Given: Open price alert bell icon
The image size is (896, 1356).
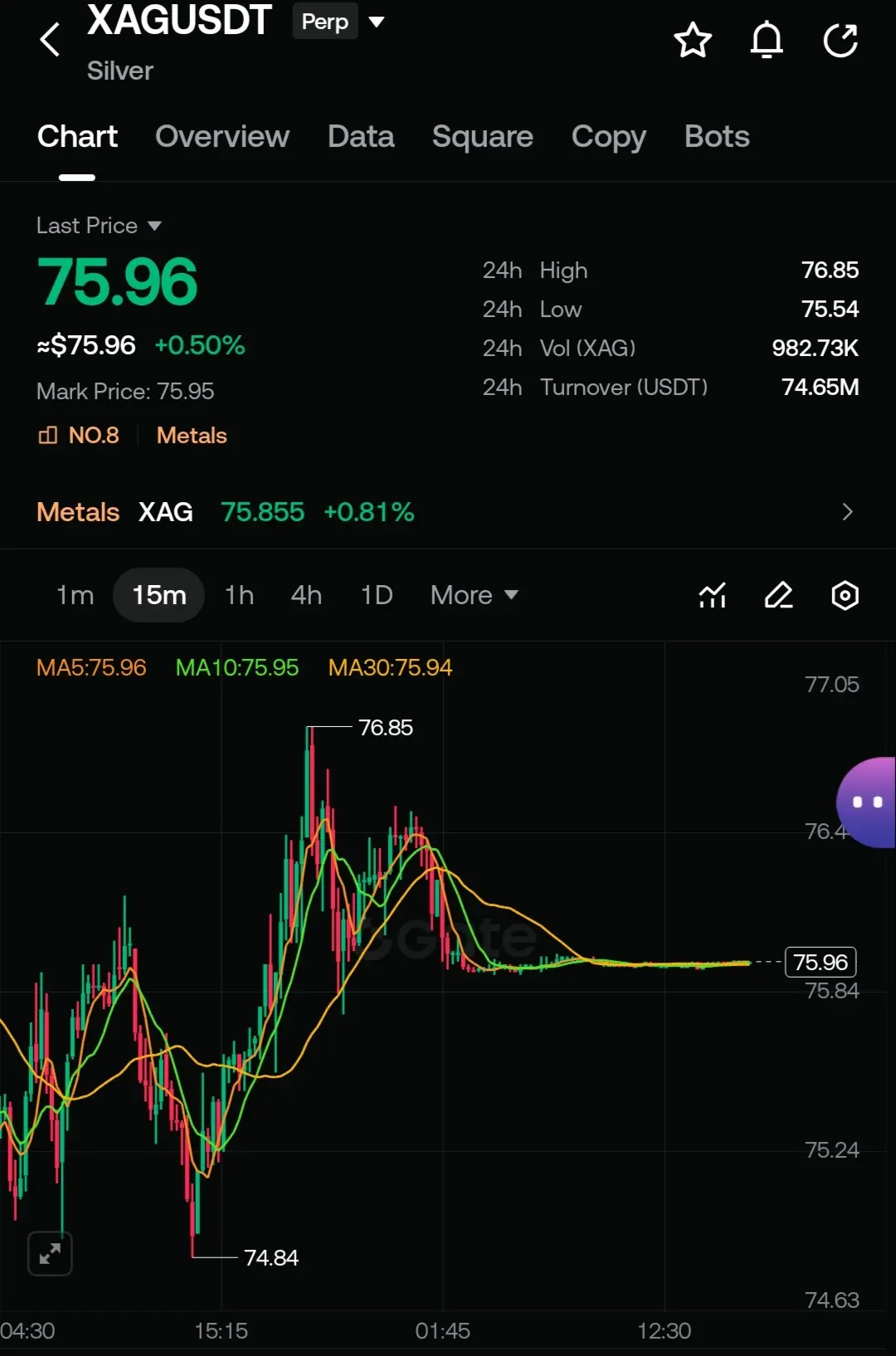Looking at the screenshot, I should click(x=767, y=40).
